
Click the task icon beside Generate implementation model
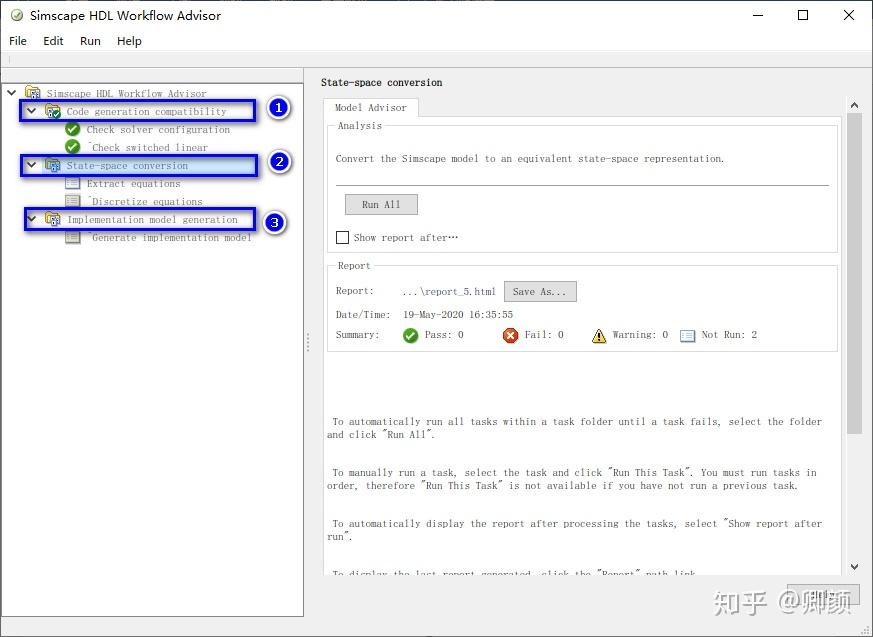click(x=73, y=237)
